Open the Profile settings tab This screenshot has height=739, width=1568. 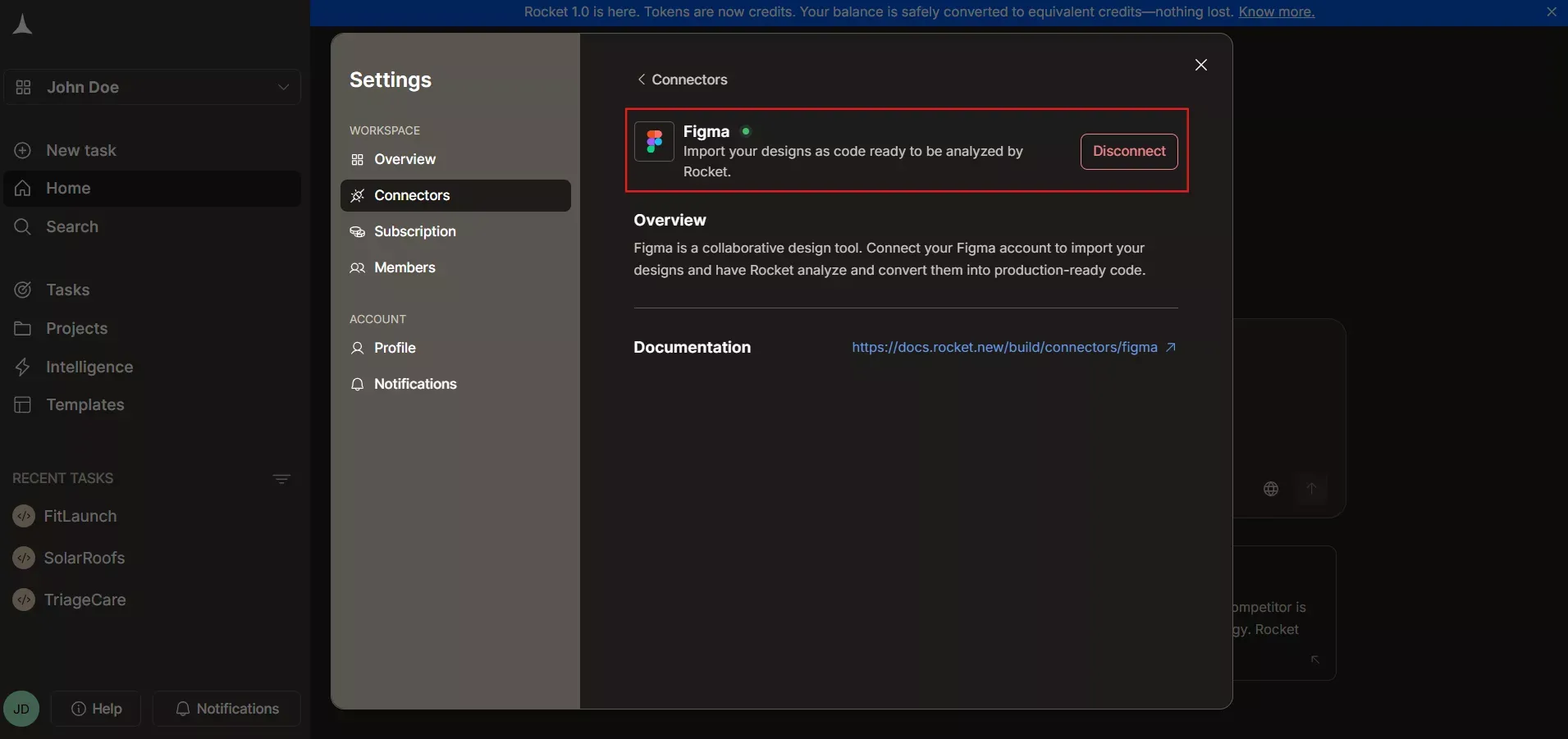click(x=455, y=348)
